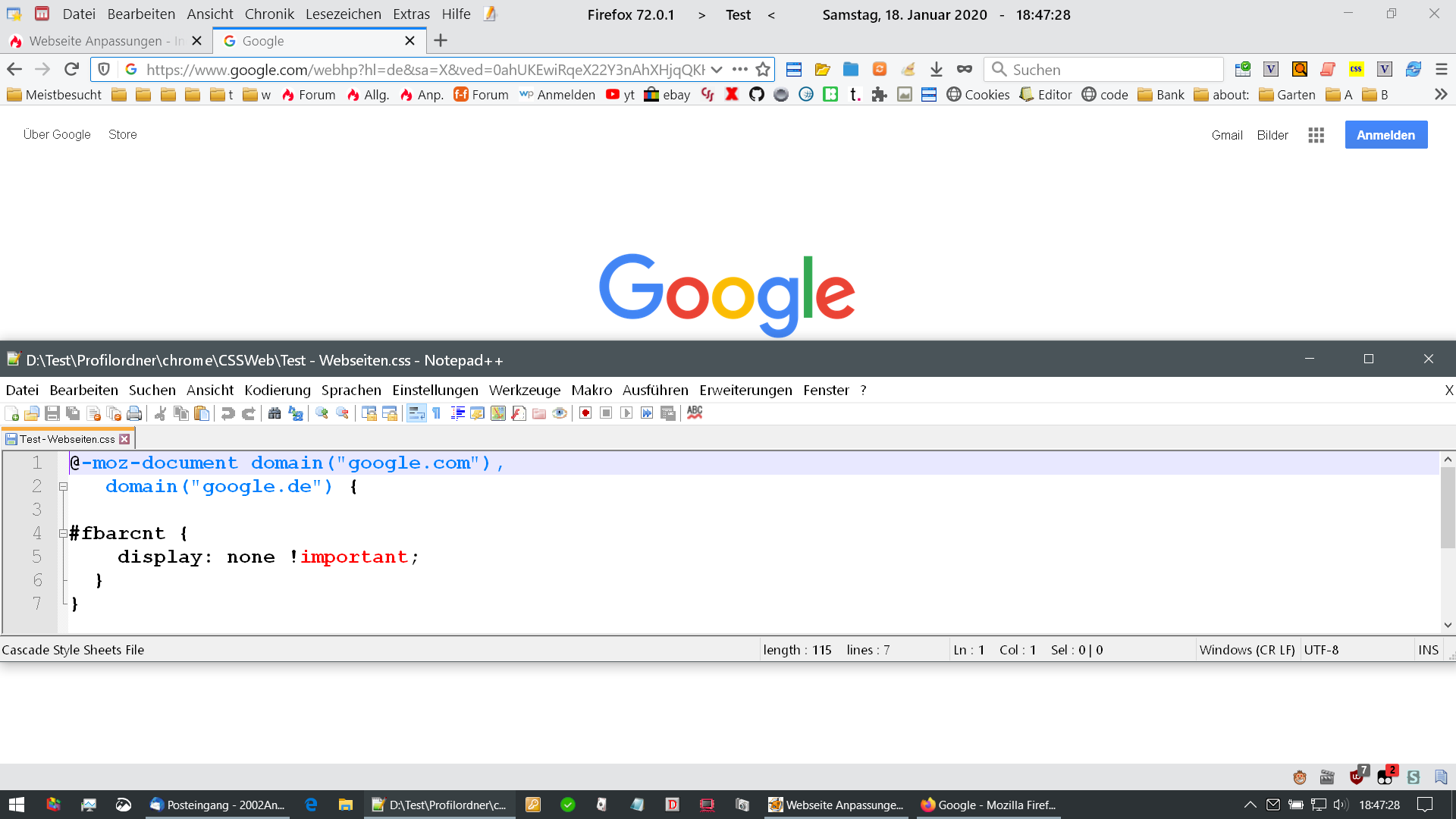Collapse the fold marker at line 4
The height and width of the screenshot is (819, 1456).
pyautogui.click(x=63, y=534)
